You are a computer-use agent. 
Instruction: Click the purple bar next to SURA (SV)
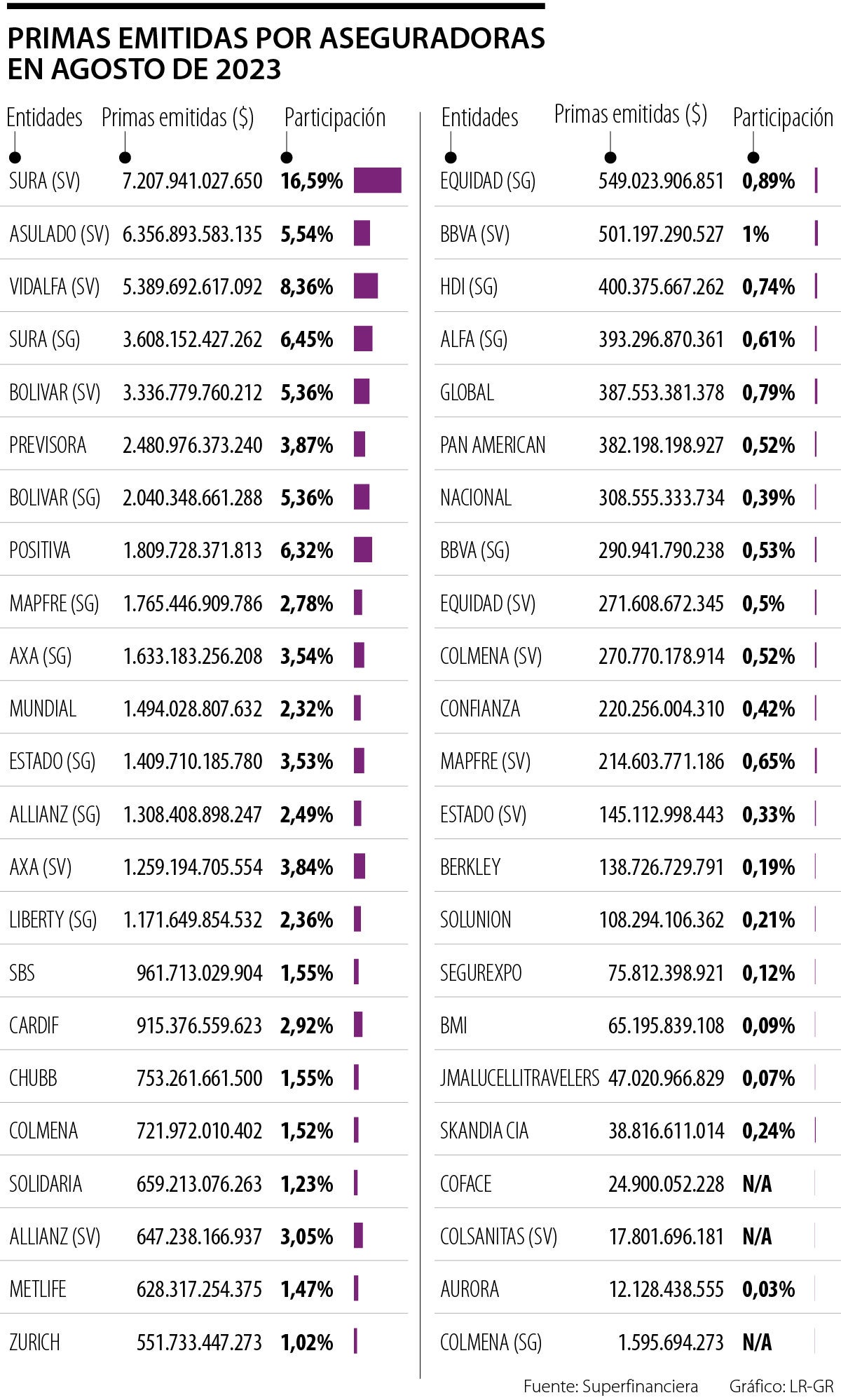click(377, 180)
